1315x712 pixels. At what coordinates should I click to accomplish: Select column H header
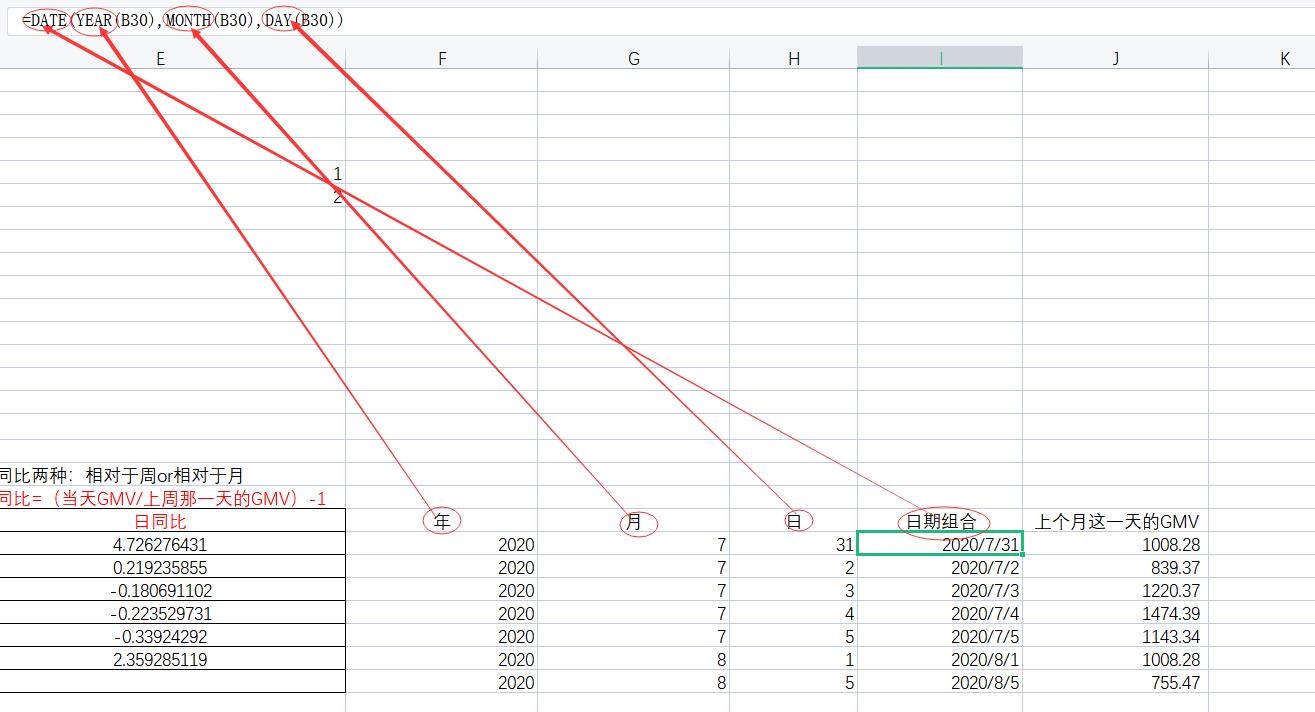pyautogui.click(x=794, y=59)
